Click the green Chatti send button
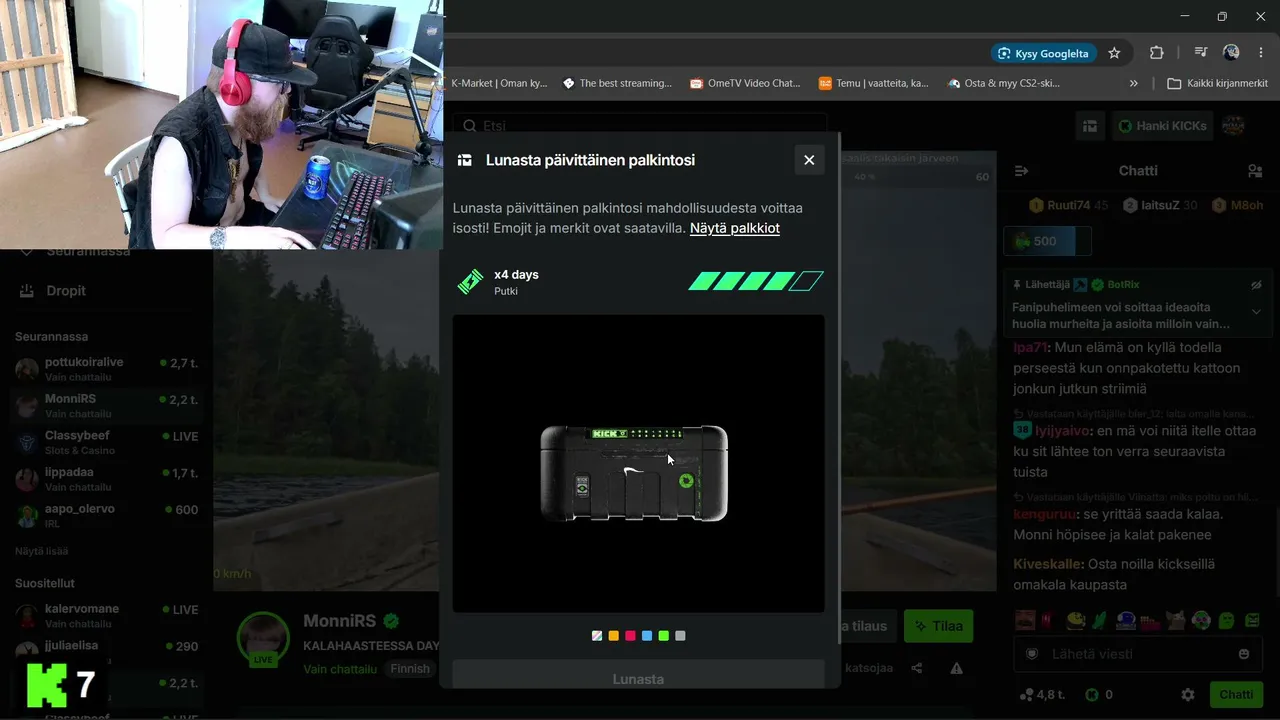The height and width of the screenshot is (720, 1280). pos(1236,694)
